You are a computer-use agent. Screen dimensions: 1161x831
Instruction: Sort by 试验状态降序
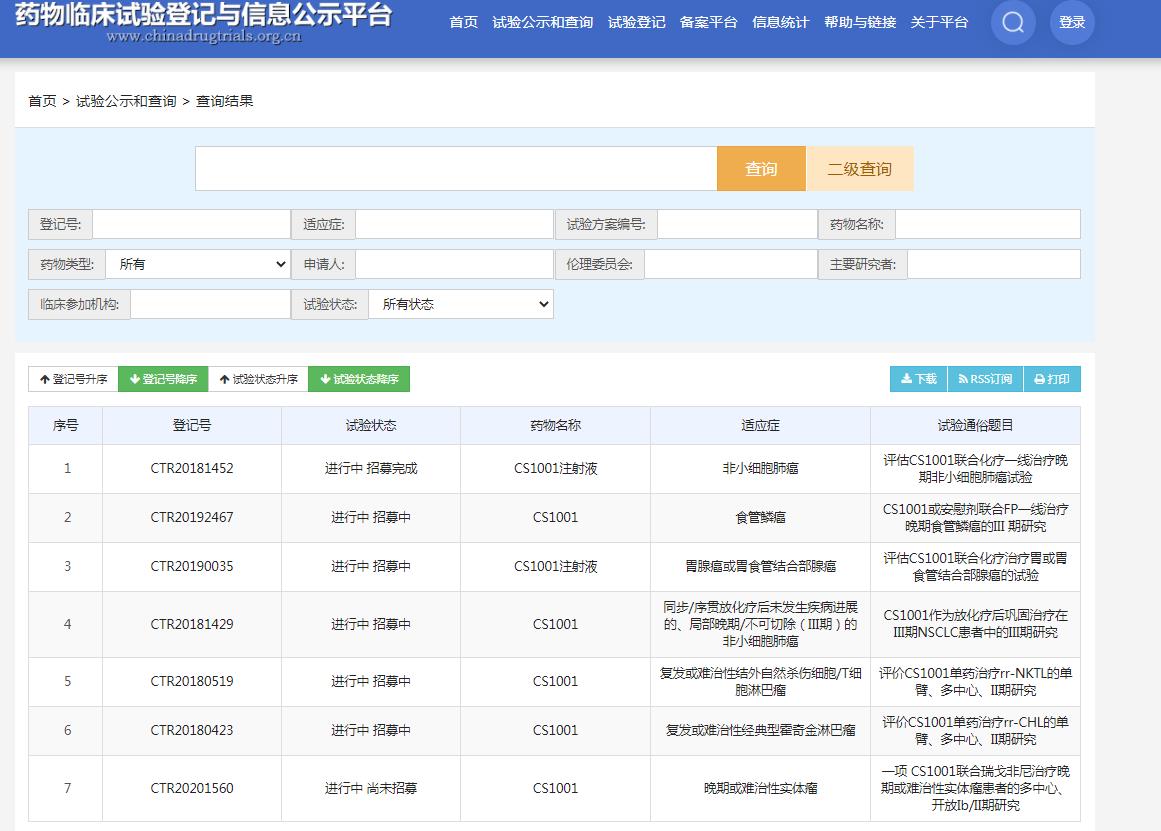359,379
